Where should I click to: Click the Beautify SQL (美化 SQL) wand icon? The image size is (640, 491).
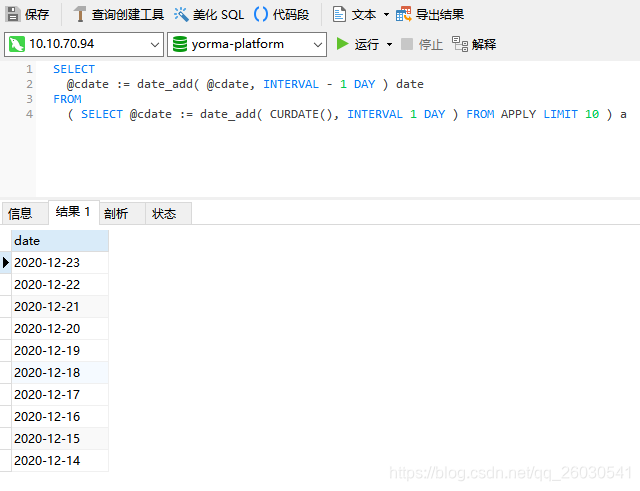[x=181, y=14]
